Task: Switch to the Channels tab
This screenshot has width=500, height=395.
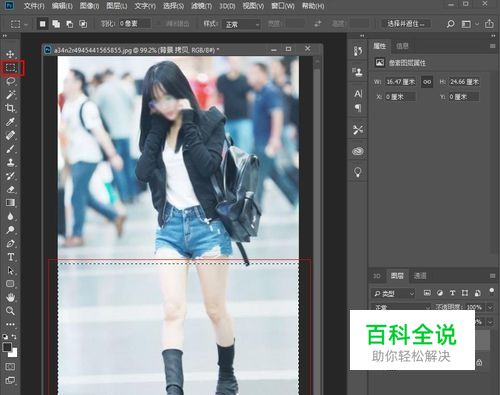Action: [x=420, y=276]
